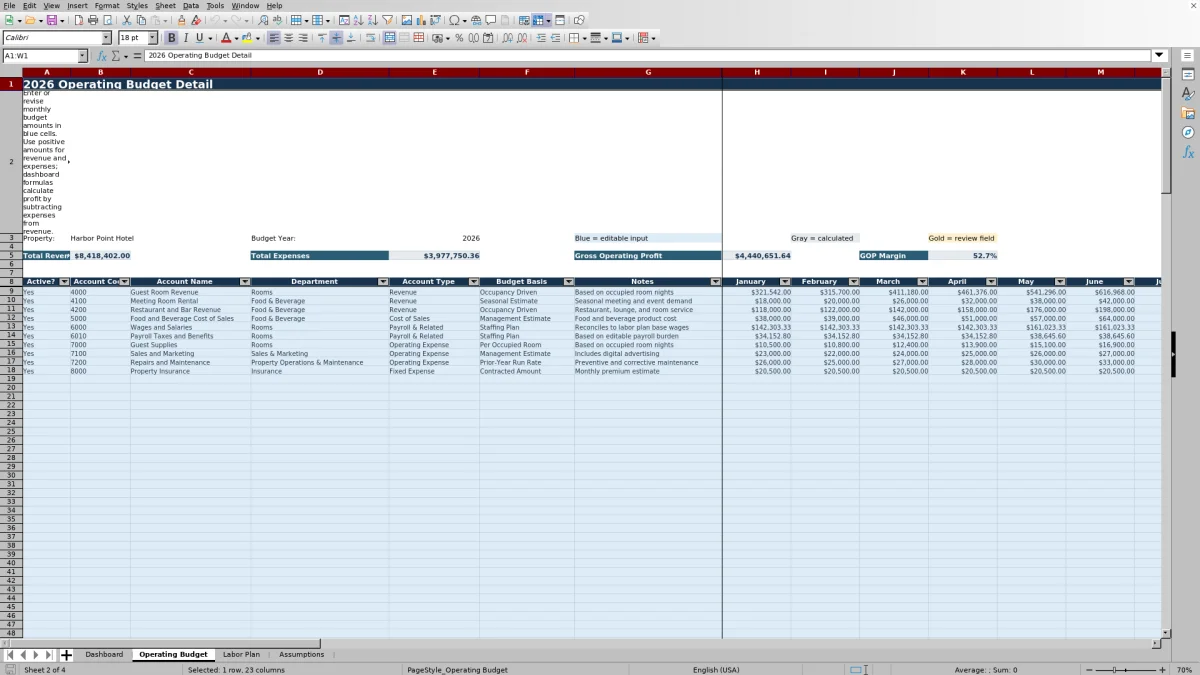Click the Property Insurance account name cell
This screenshot has width=1200, height=675.
coord(190,371)
